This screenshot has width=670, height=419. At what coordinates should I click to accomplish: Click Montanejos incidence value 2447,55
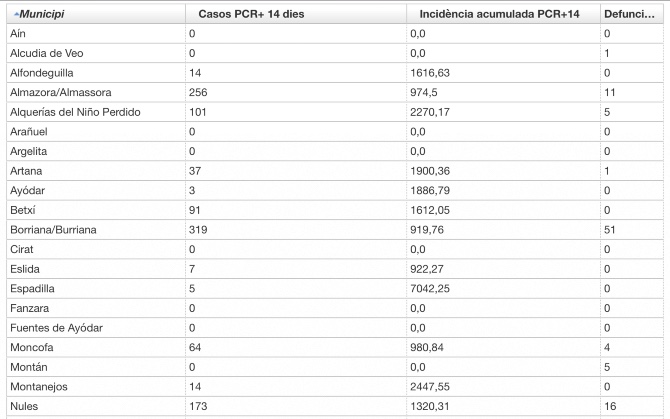click(x=433, y=385)
